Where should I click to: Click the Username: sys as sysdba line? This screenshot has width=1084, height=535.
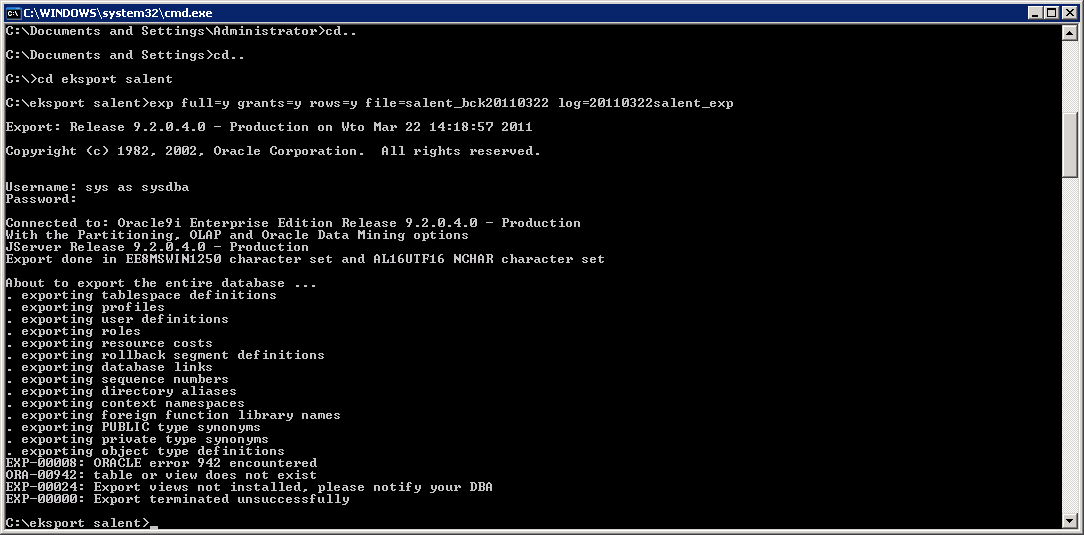pos(97,187)
